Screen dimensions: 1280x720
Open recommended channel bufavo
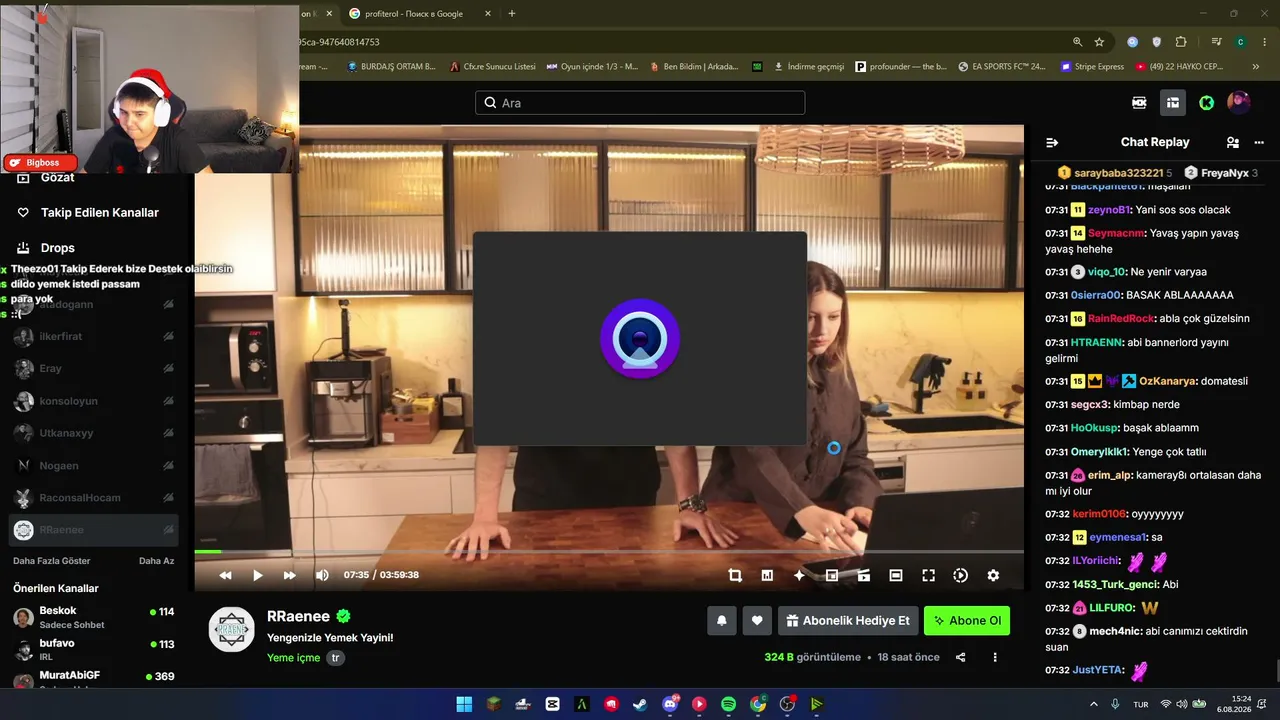click(94, 649)
